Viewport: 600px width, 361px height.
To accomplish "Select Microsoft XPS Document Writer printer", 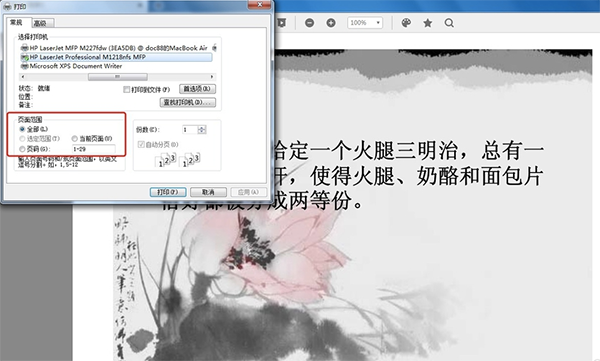I will coord(72,66).
